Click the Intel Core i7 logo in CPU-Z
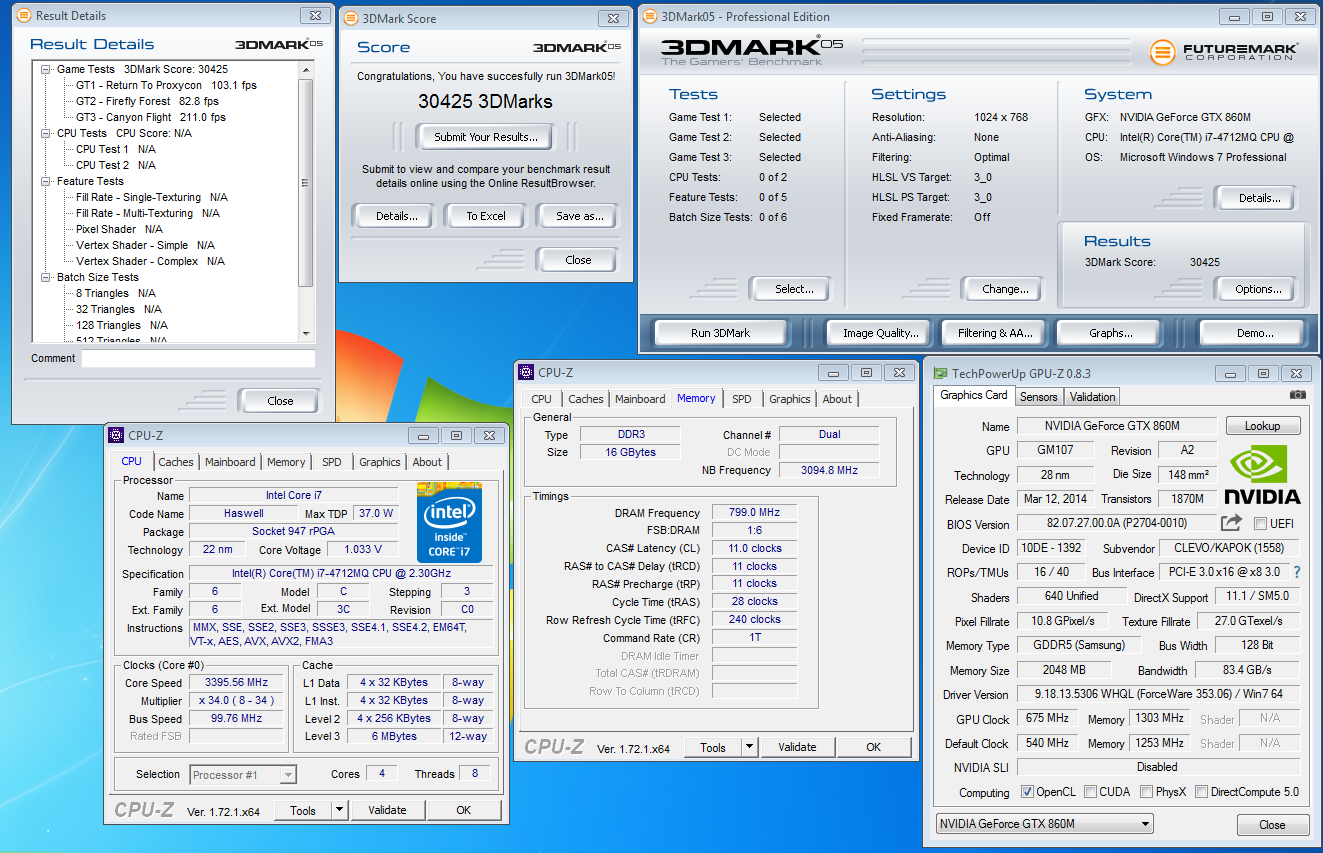This screenshot has width=1323, height=853. (x=449, y=522)
